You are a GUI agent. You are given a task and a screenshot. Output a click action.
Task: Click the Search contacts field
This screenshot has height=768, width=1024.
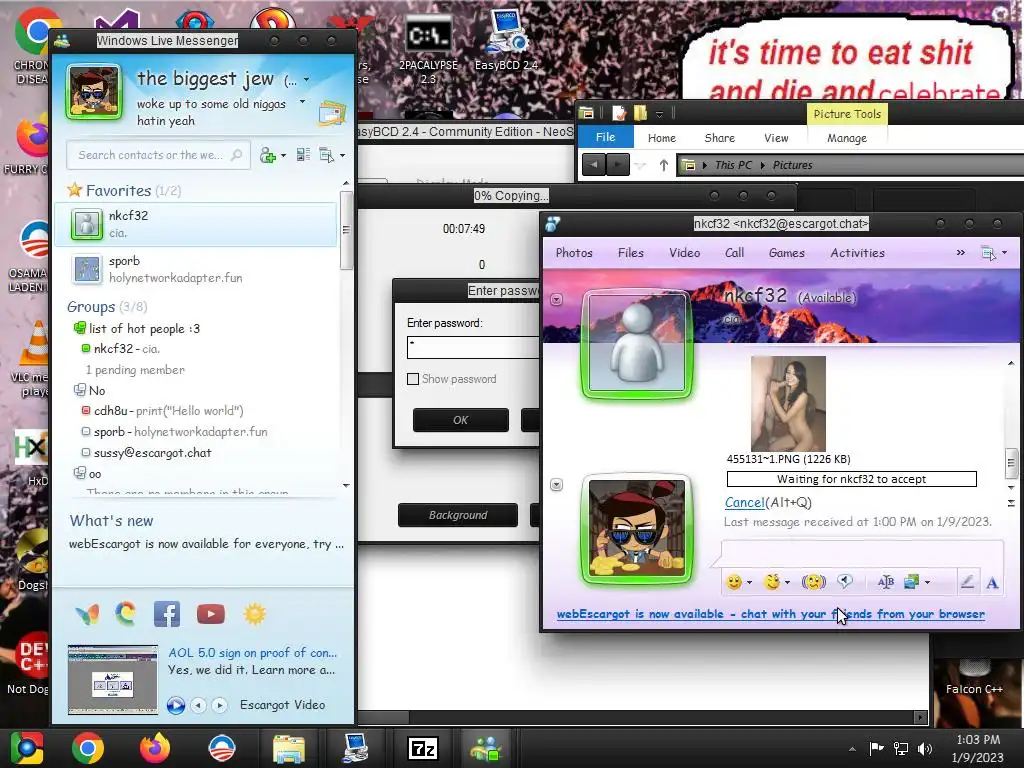[158, 155]
